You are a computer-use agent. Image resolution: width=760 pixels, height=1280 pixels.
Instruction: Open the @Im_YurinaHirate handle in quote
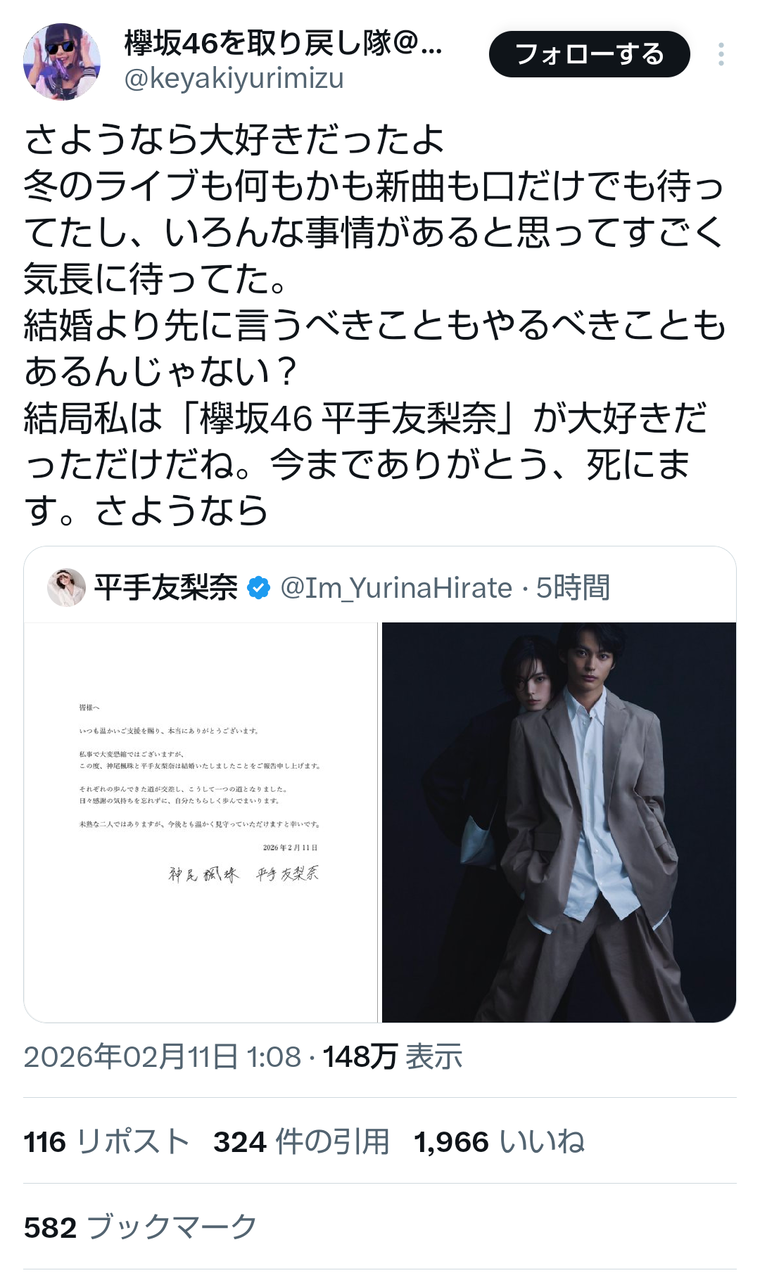click(x=396, y=588)
